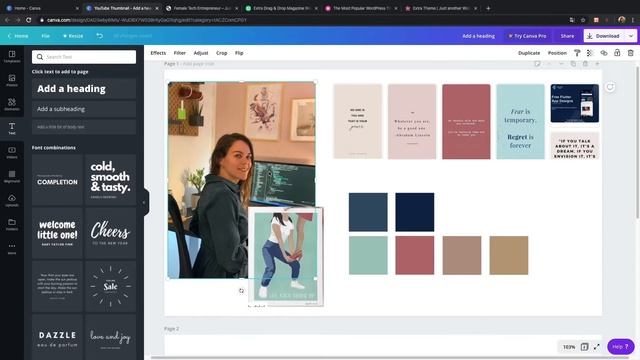
Task: Open the Templates panel in sidebar
Action: tap(12, 56)
